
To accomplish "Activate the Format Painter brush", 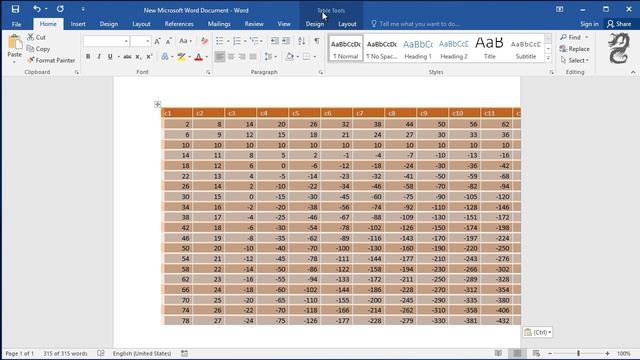I will 51,60.
